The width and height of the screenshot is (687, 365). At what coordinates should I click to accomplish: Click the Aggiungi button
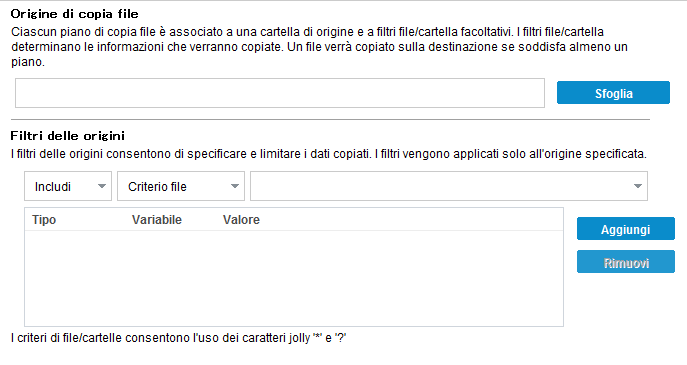626,229
